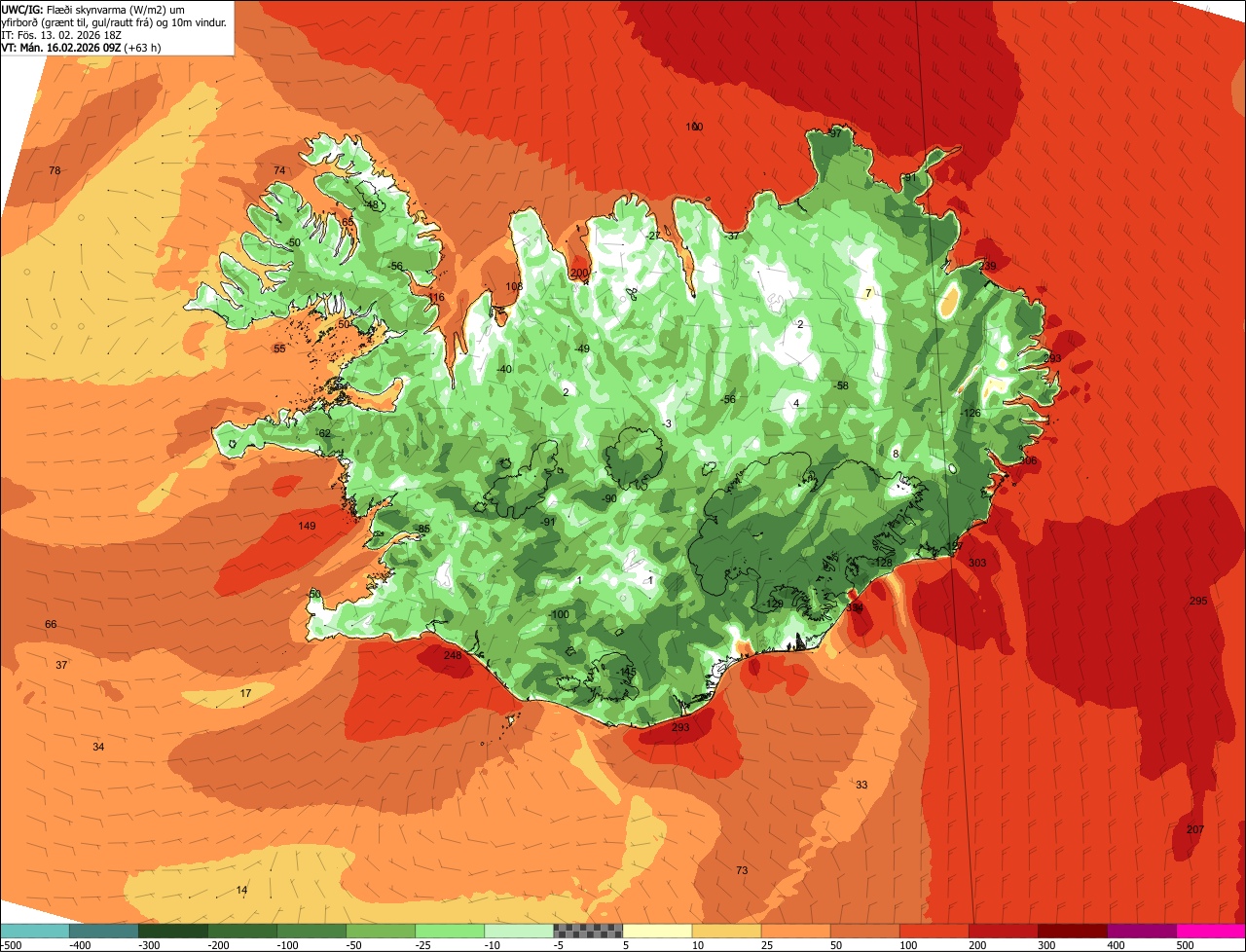
Task: Click the map value 74 near the Westfjords
Action: pos(279,170)
